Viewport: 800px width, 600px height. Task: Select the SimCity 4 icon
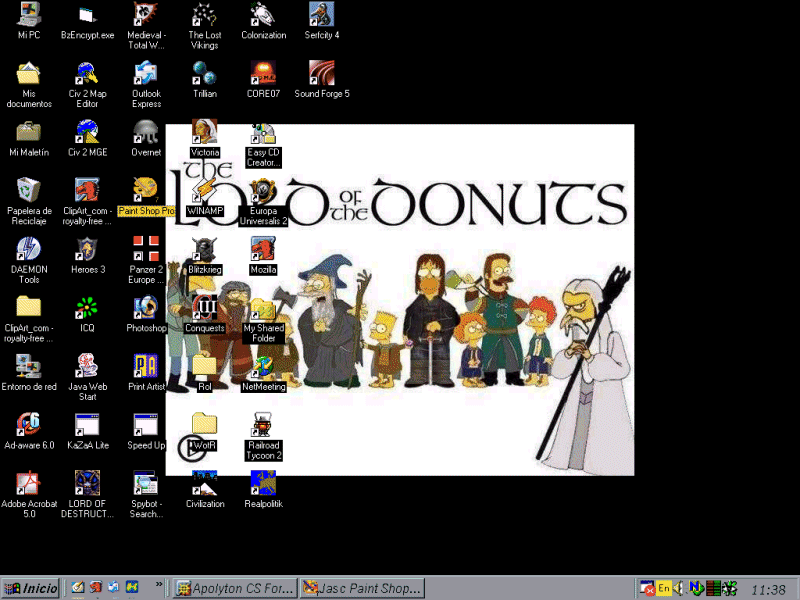[321, 15]
